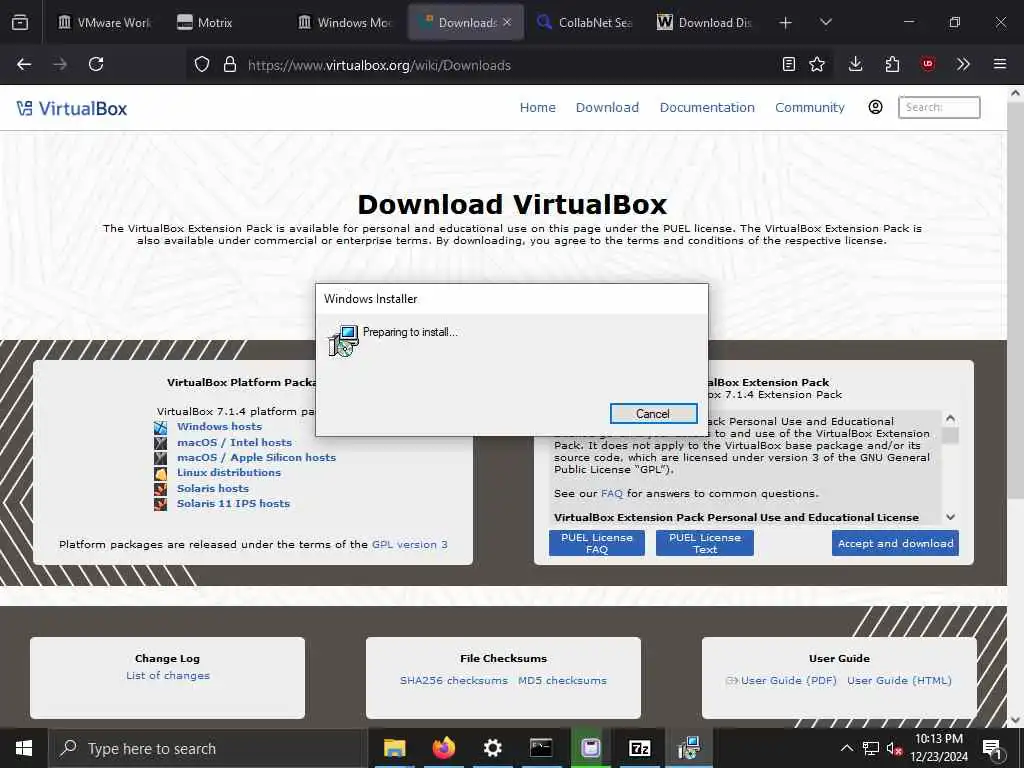Open the tracking protection shield icon
This screenshot has width=1024, height=768.
[x=202, y=65]
